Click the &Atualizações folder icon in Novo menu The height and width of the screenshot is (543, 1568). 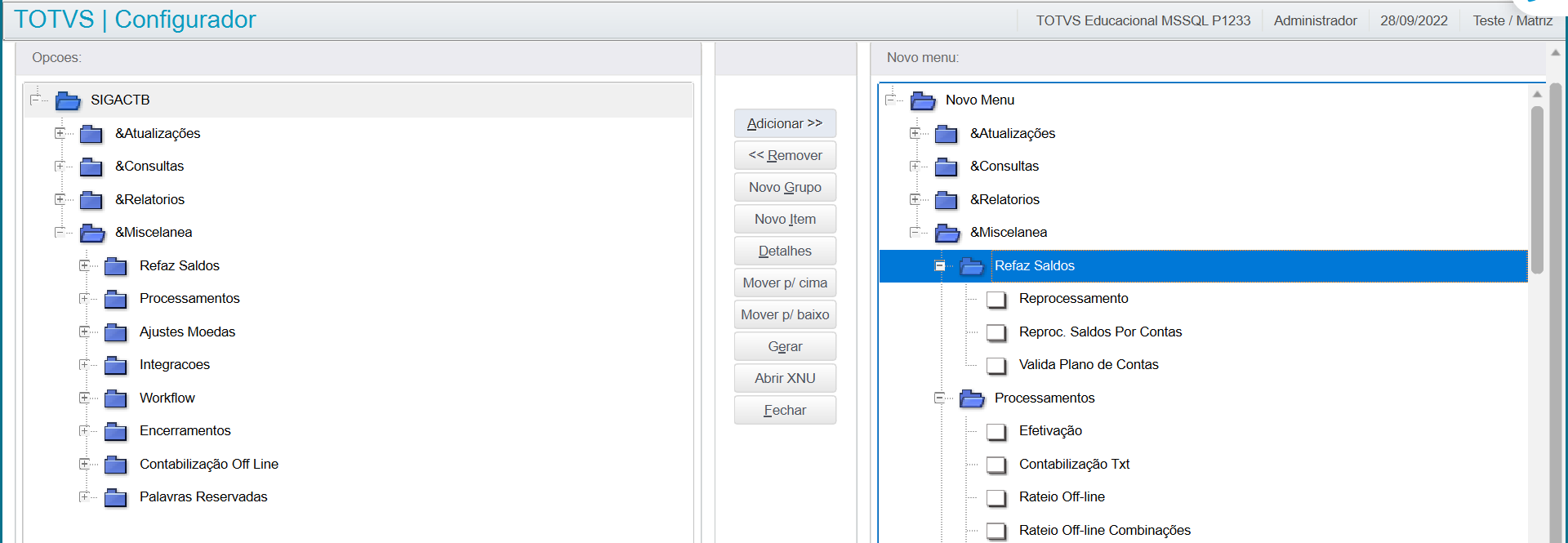tap(947, 134)
